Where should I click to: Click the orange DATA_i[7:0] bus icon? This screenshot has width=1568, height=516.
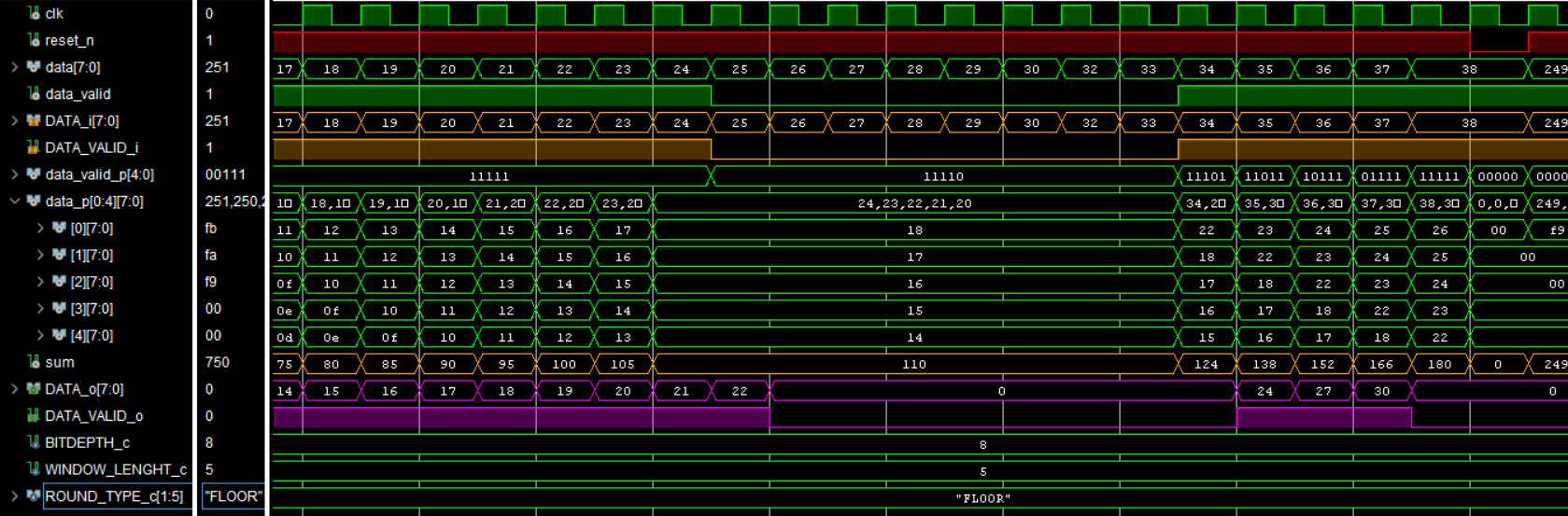34,120
